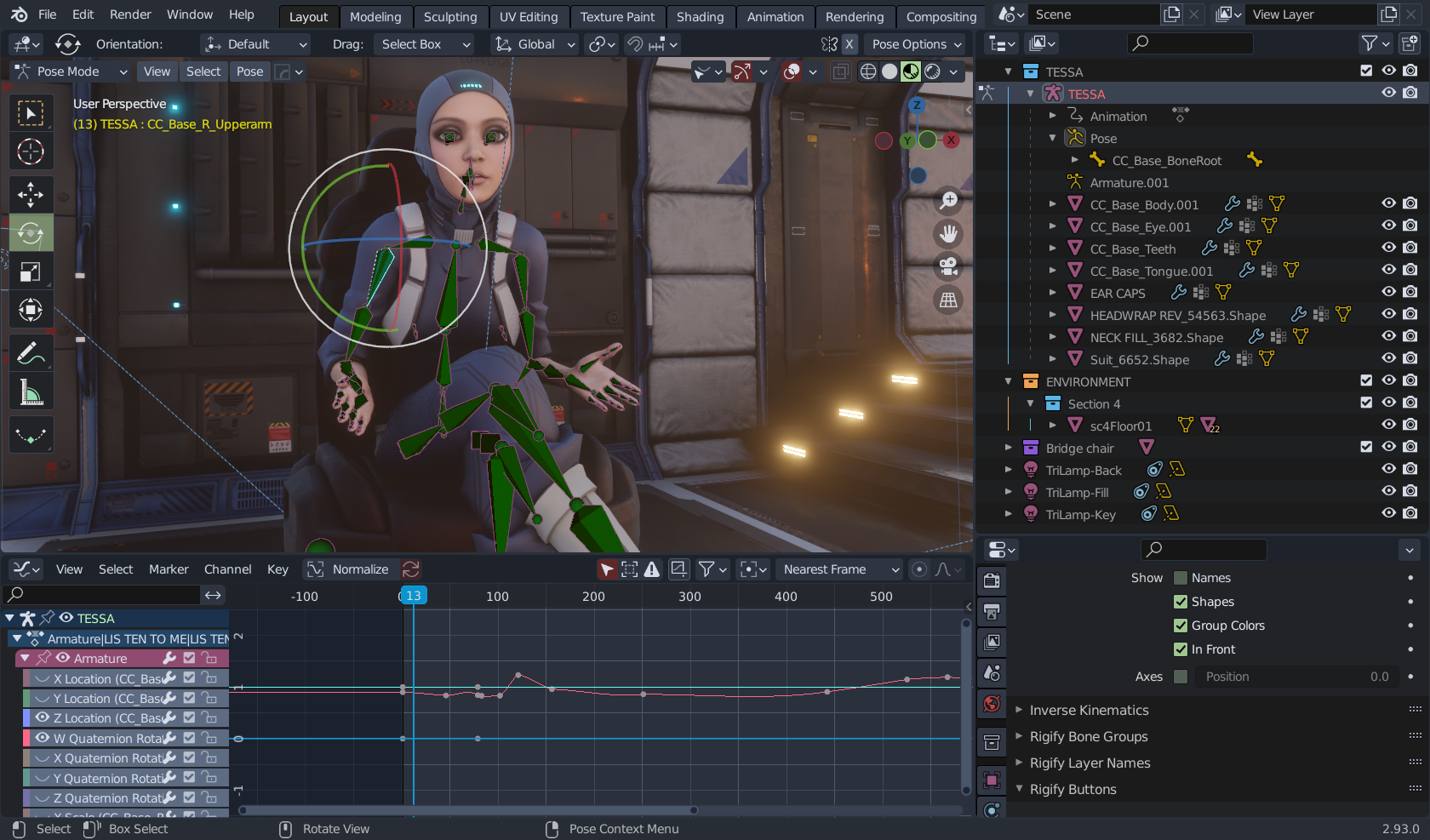Open the viewport View menu
Viewport: 1430px width, 840px height.
157,71
